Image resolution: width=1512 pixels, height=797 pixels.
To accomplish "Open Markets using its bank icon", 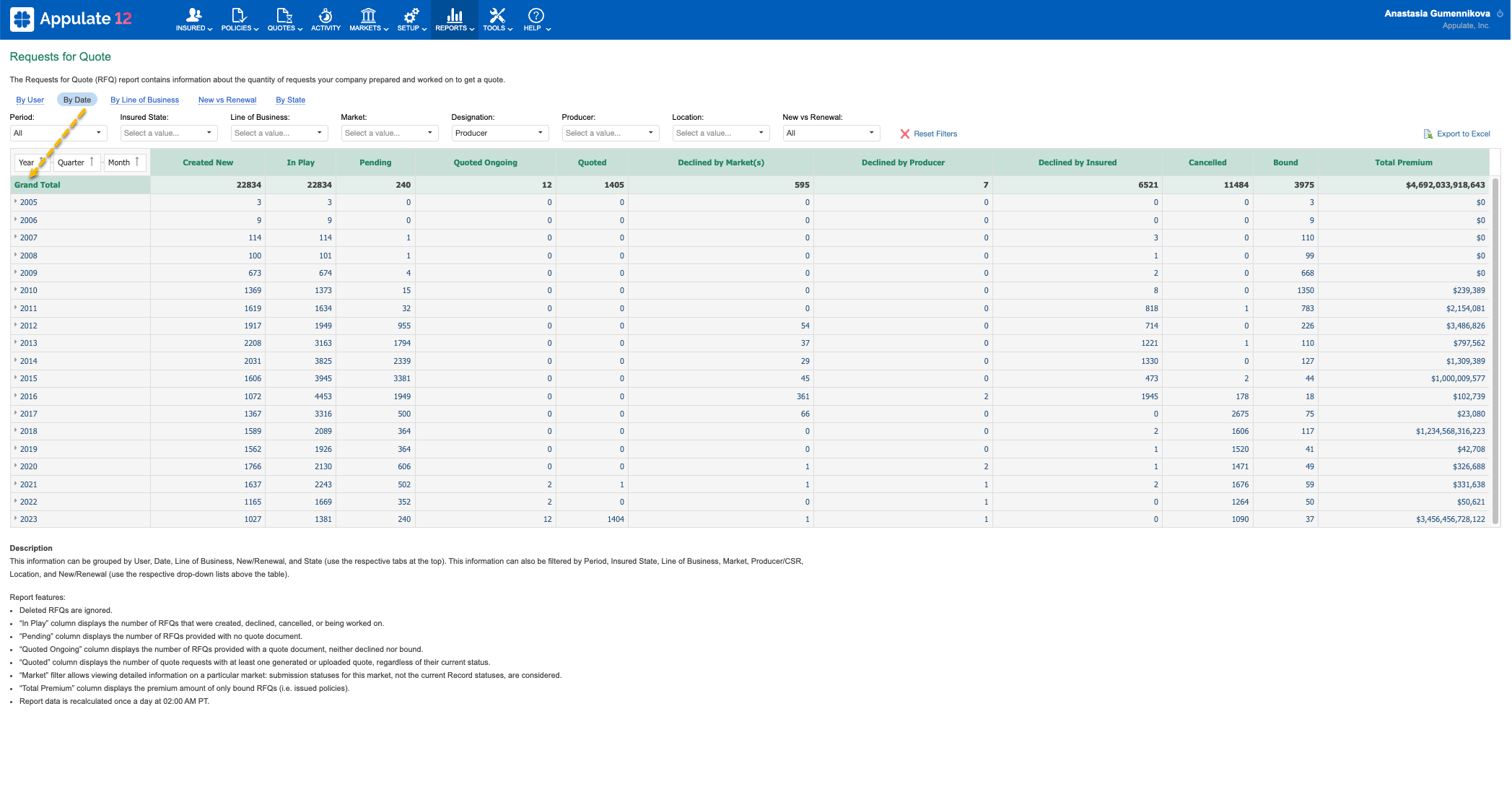I will pos(367,14).
